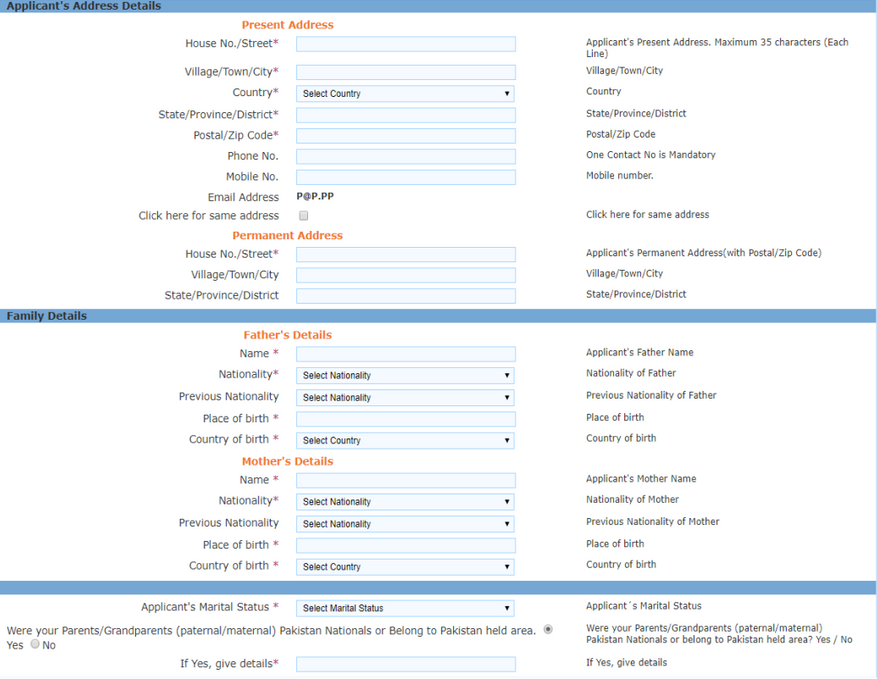The image size is (877, 679).
Task: Open Mother's Previous Nationality dropdown
Action: [406, 524]
